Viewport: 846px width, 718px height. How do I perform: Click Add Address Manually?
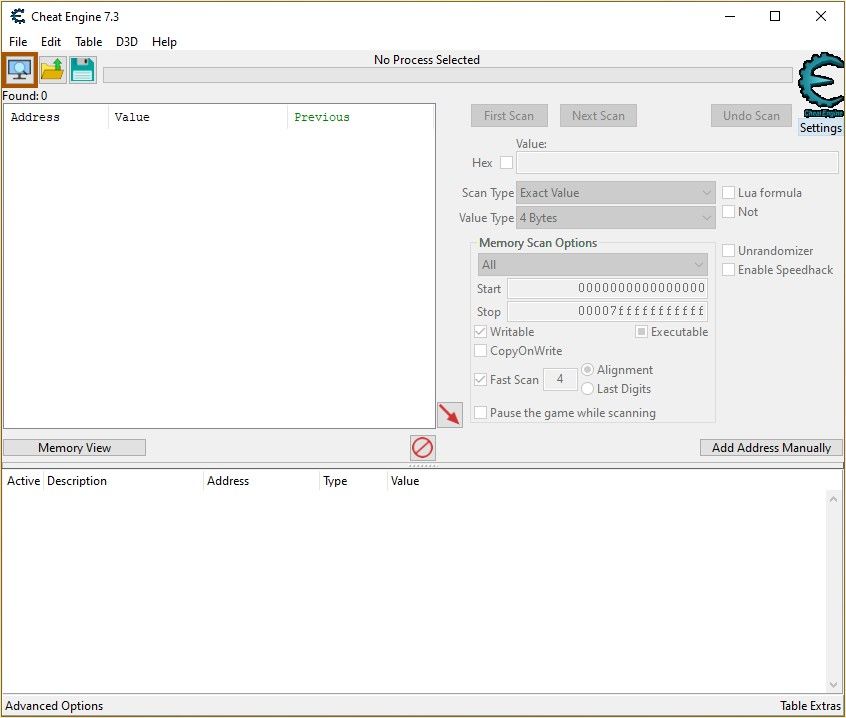[x=771, y=447]
